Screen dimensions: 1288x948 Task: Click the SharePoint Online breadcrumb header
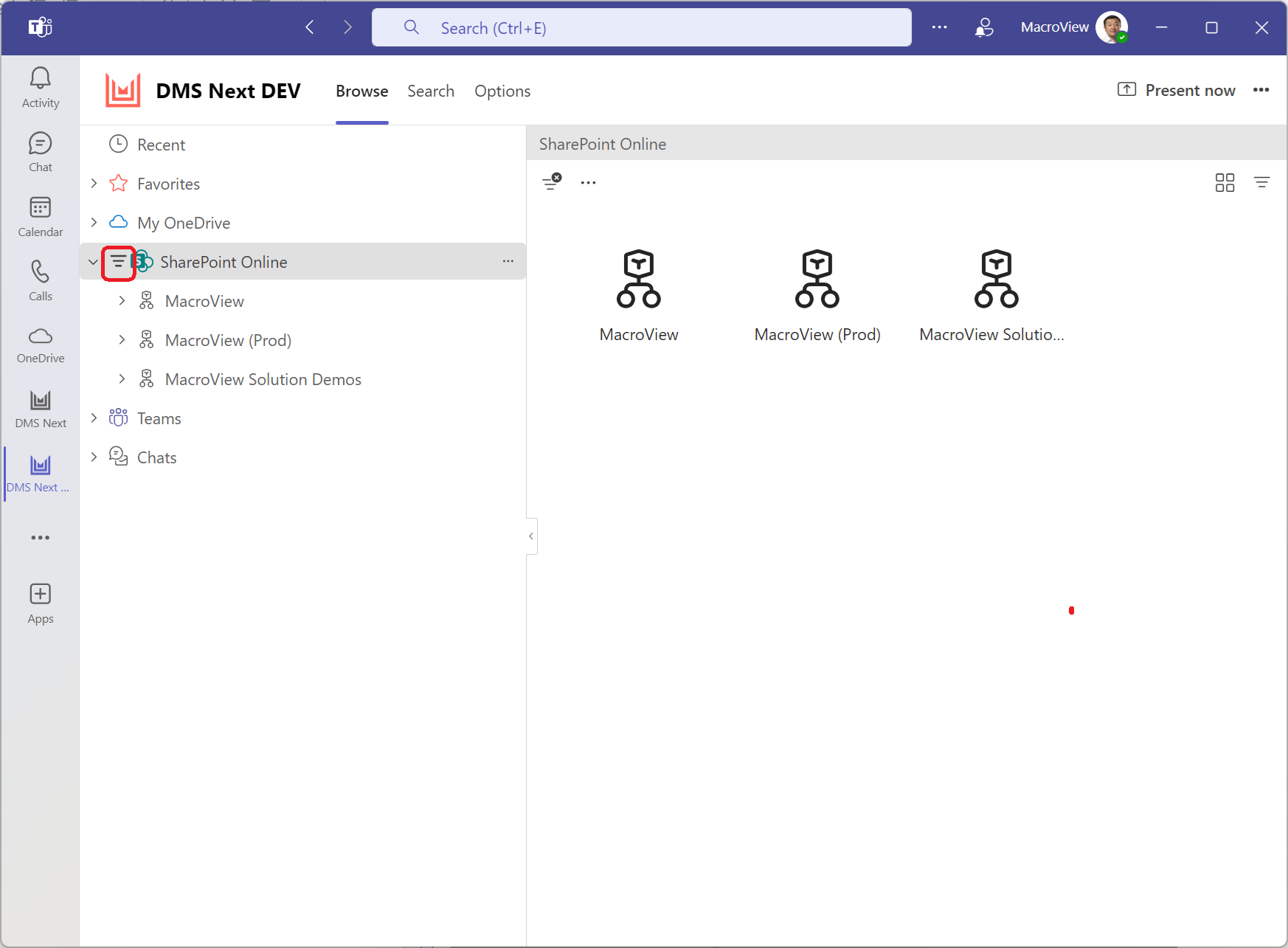pos(603,144)
